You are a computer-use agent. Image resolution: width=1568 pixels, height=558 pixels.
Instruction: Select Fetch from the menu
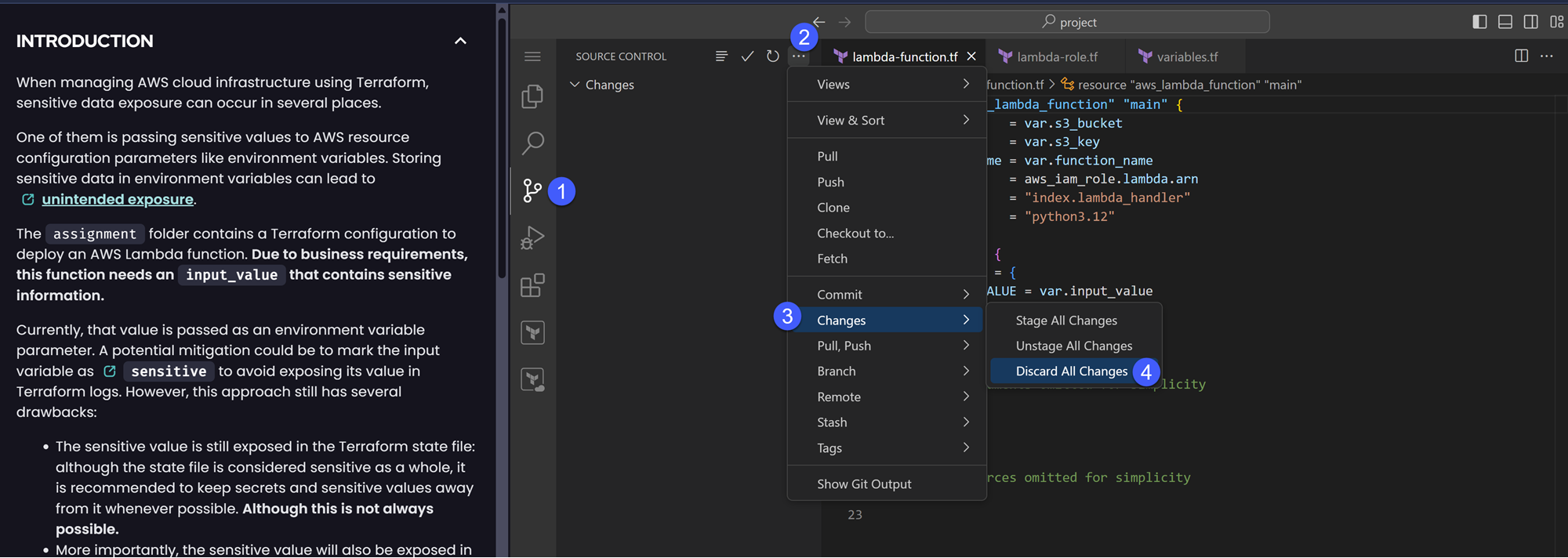pos(887,259)
